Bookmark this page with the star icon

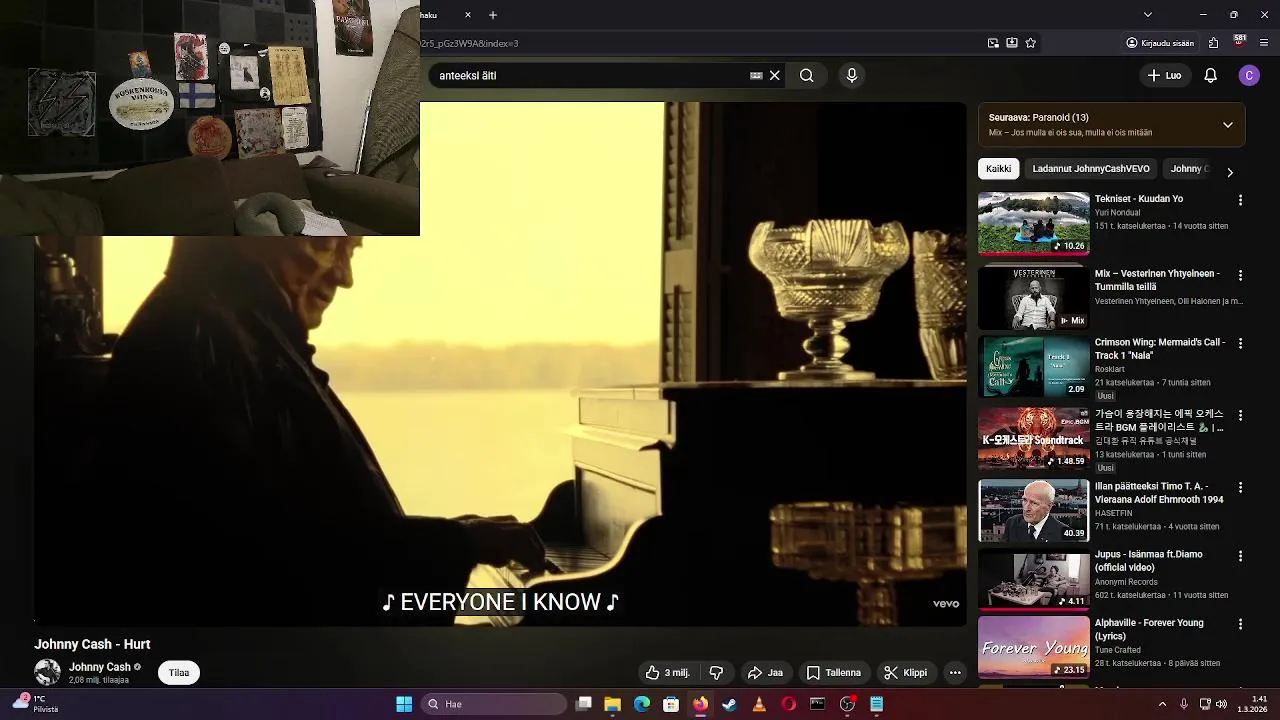click(1030, 43)
